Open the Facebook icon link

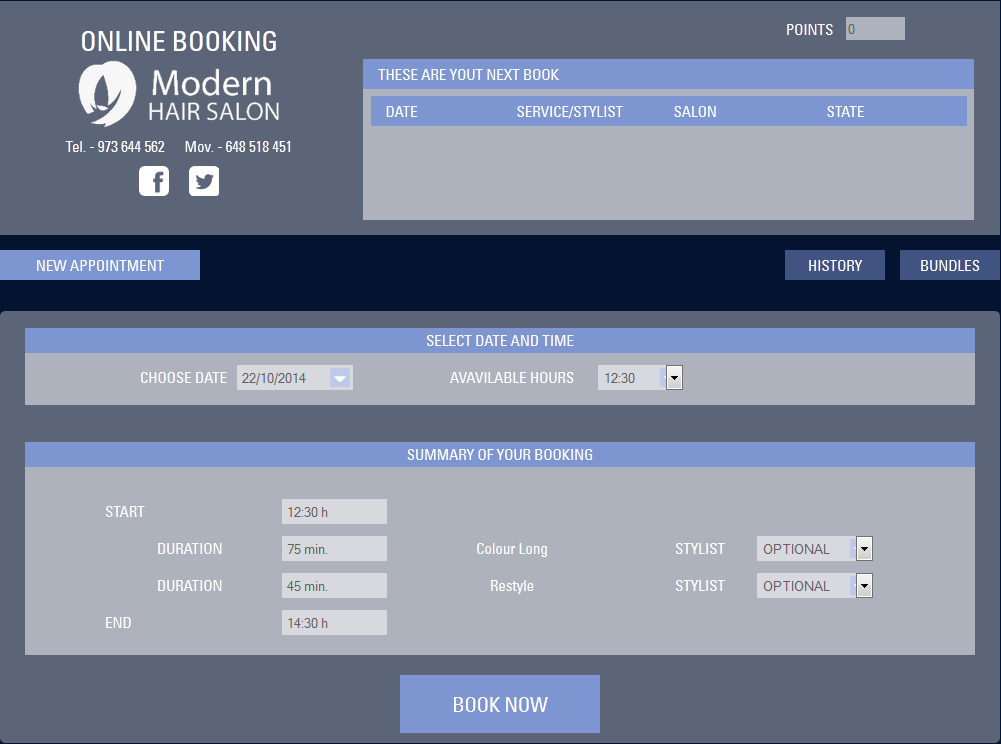click(x=154, y=181)
